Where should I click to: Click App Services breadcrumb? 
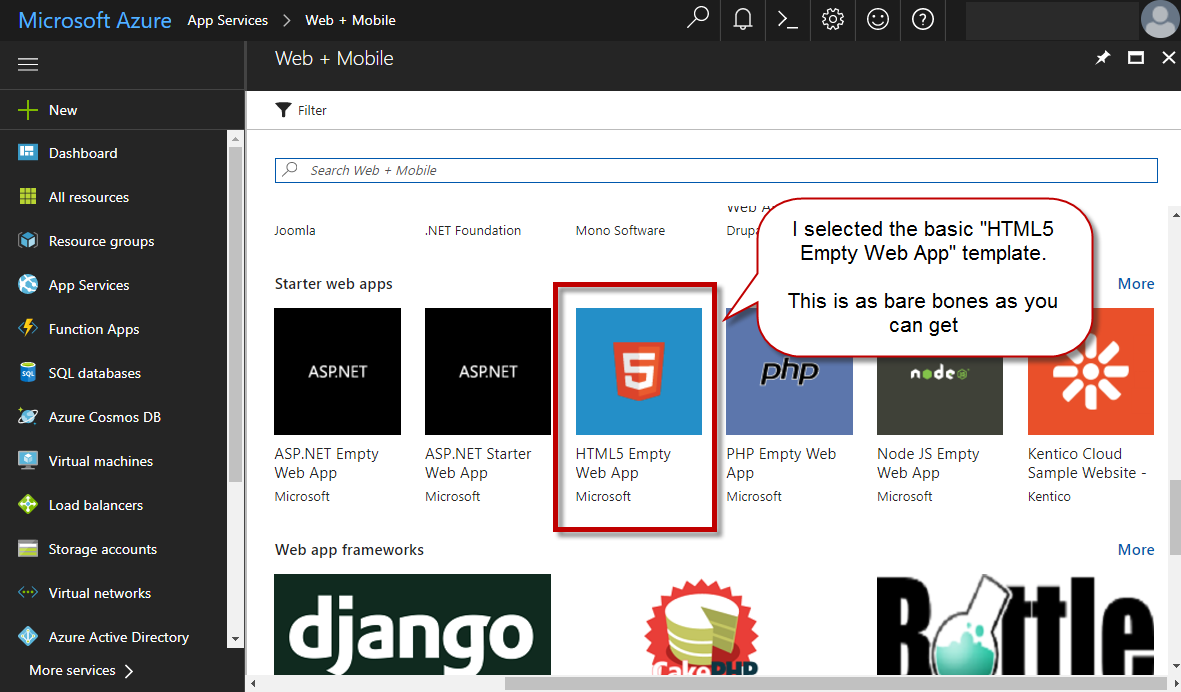coord(227,20)
